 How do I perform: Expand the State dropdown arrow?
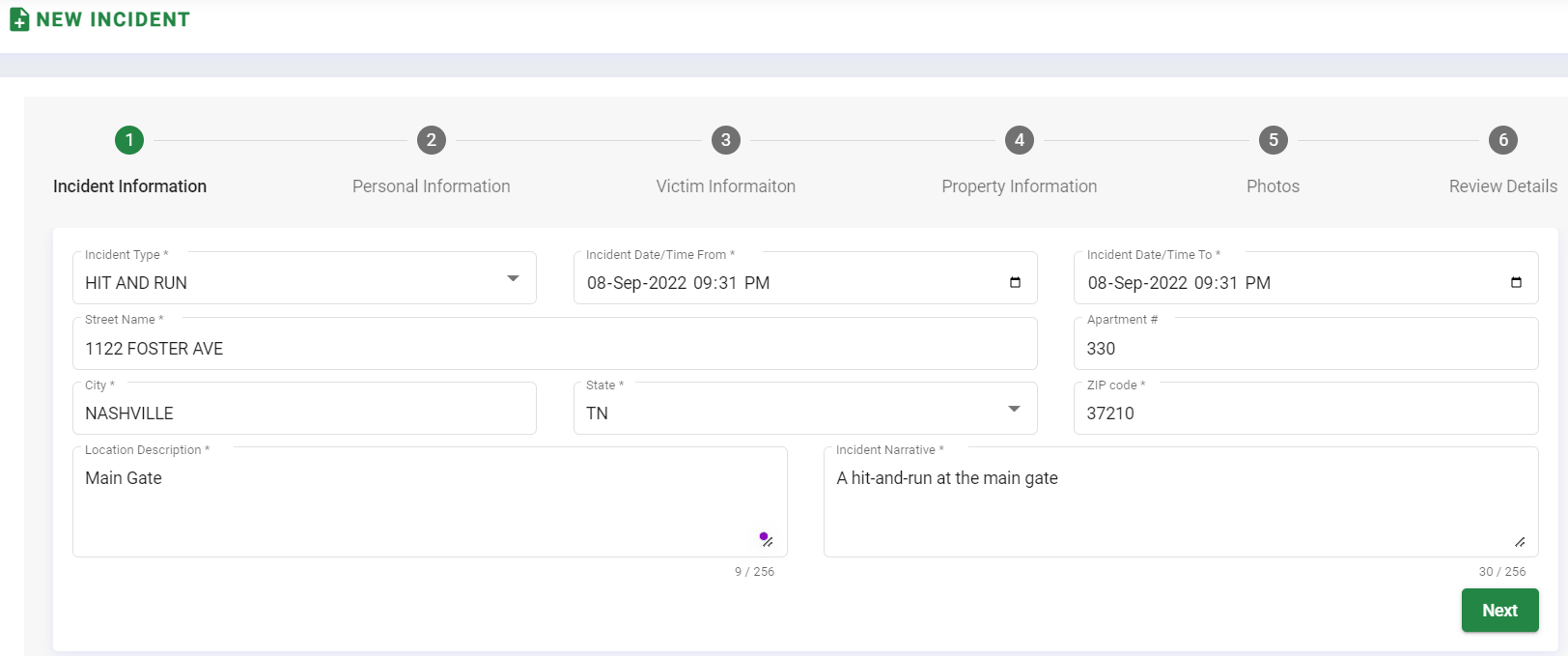[1014, 409]
